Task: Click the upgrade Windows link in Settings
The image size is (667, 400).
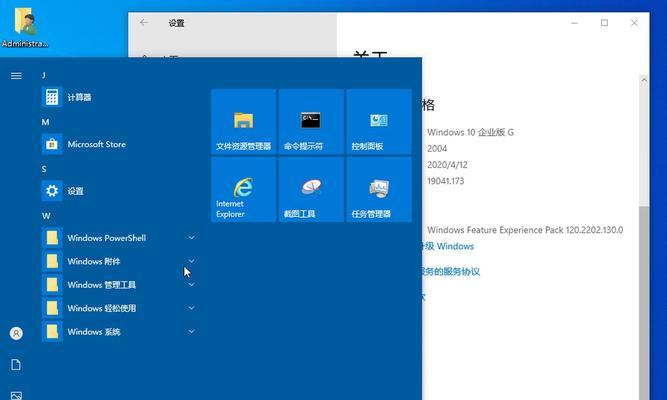Action: point(448,246)
